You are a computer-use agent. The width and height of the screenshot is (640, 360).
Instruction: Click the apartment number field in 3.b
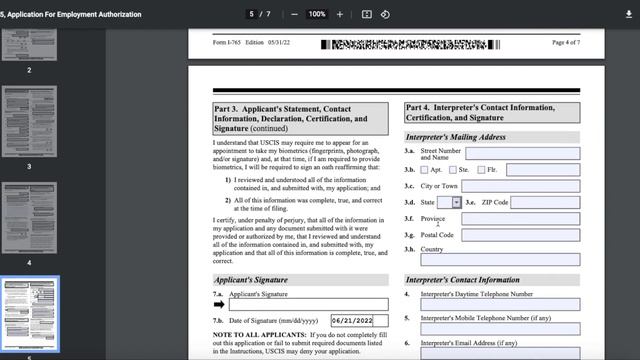[x=543, y=170]
